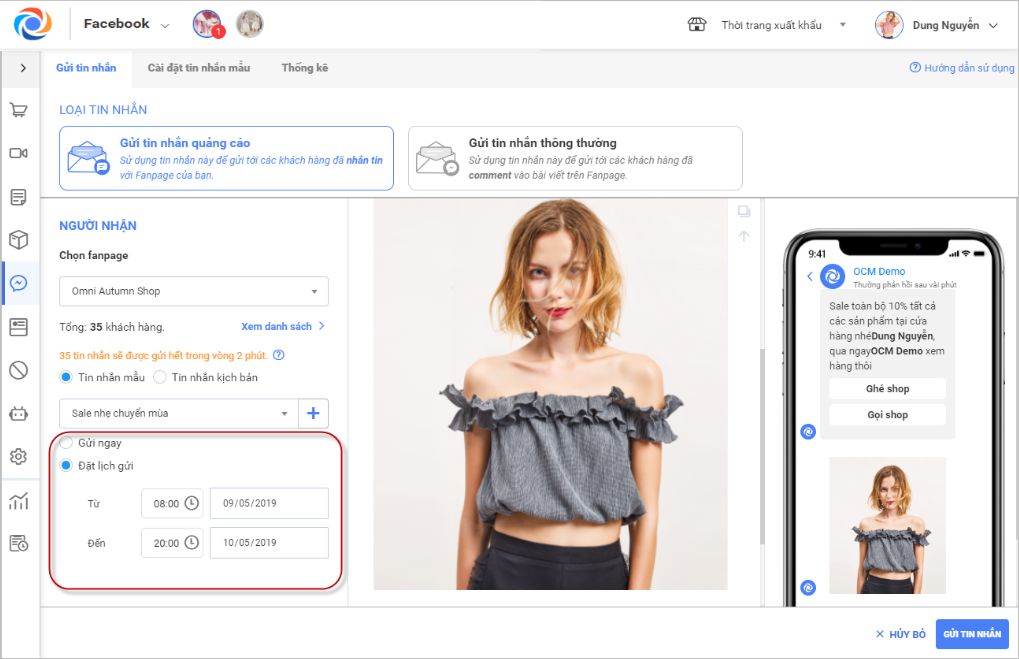Select the Đặt lịch gửi radio option
The image size is (1019, 659).
[66, 465]
